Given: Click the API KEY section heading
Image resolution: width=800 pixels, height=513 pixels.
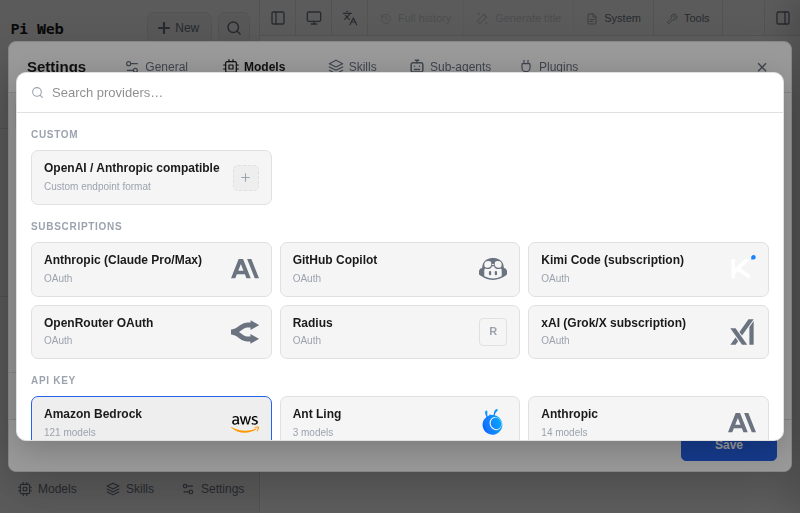Looking at the screenshot, I should 53,380.
